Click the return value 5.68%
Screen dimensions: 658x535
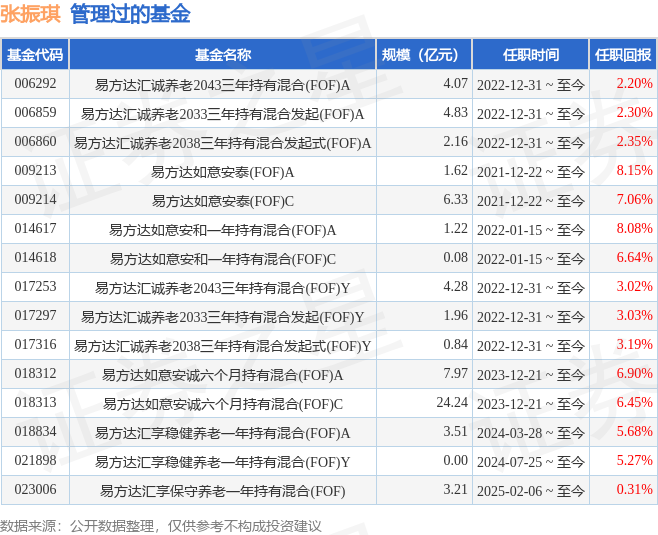(x=634, y=431)
